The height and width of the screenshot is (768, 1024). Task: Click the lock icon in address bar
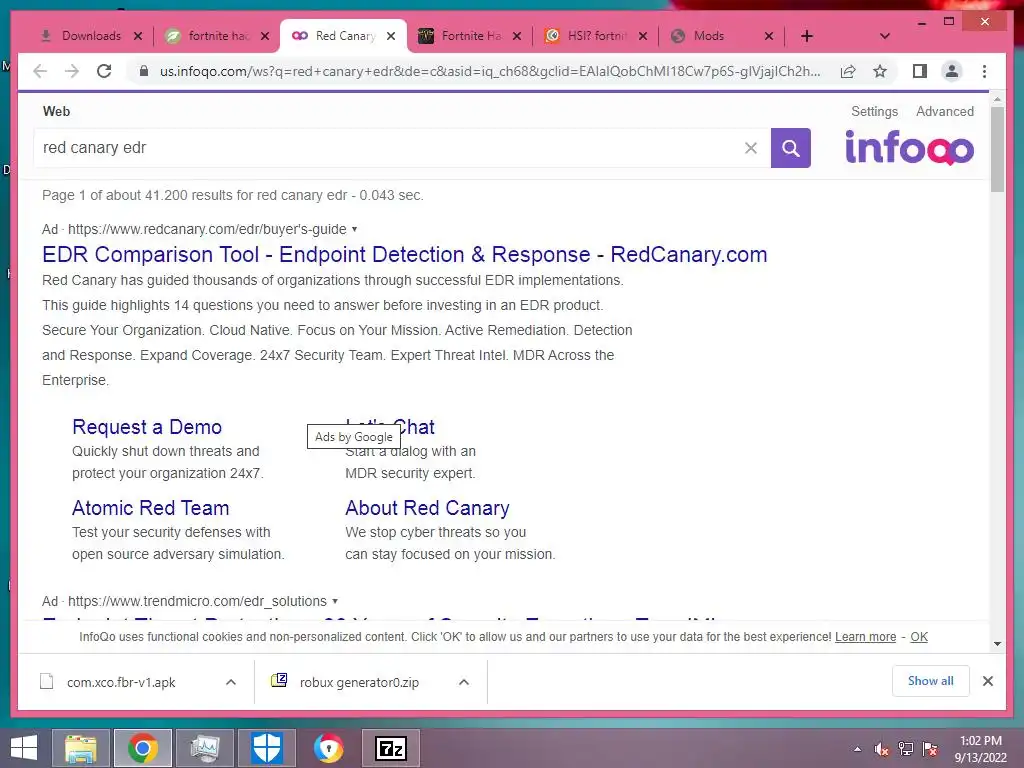(144, 71)
